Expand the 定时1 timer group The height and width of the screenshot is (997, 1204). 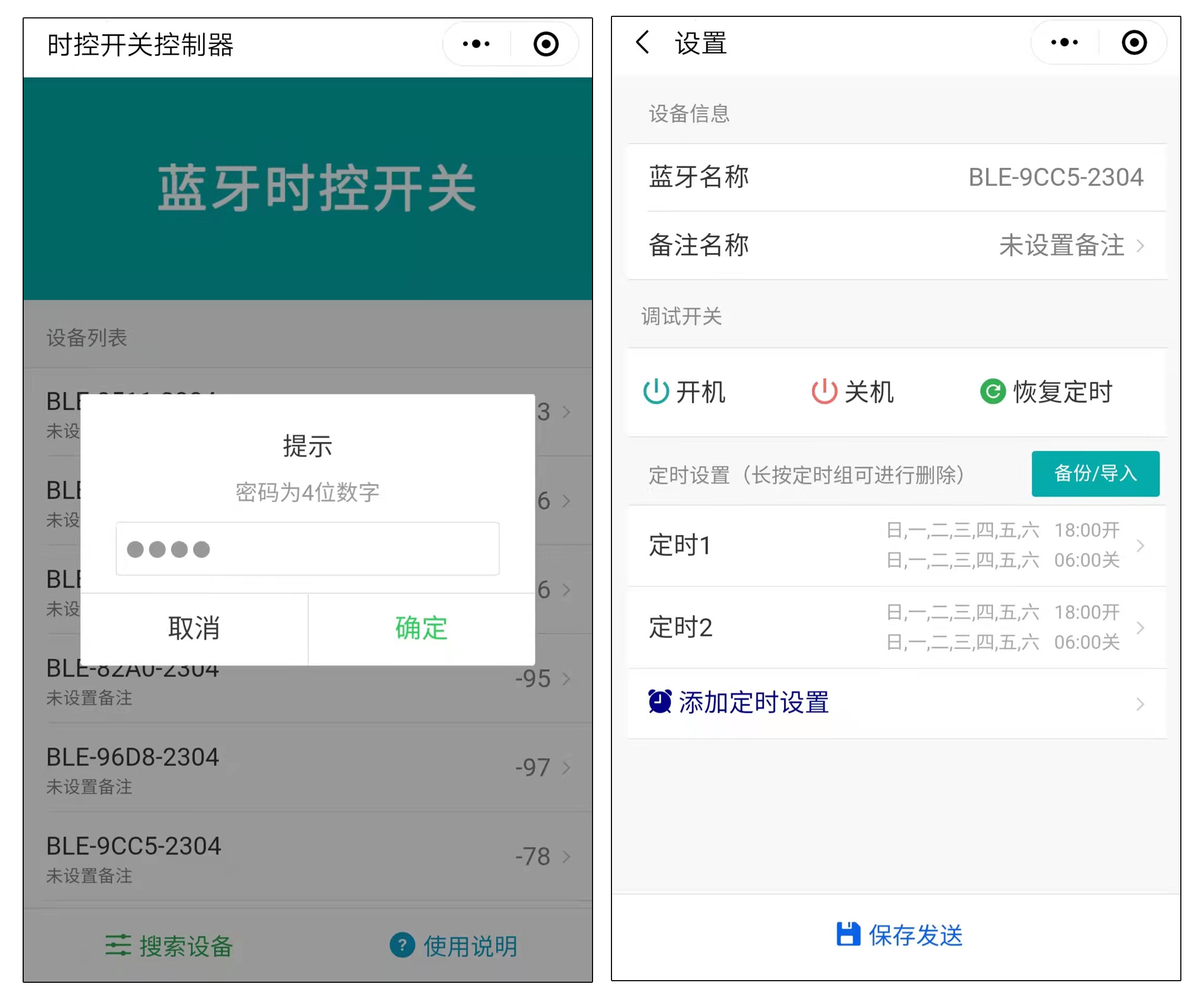click(x=1141, y=545)
